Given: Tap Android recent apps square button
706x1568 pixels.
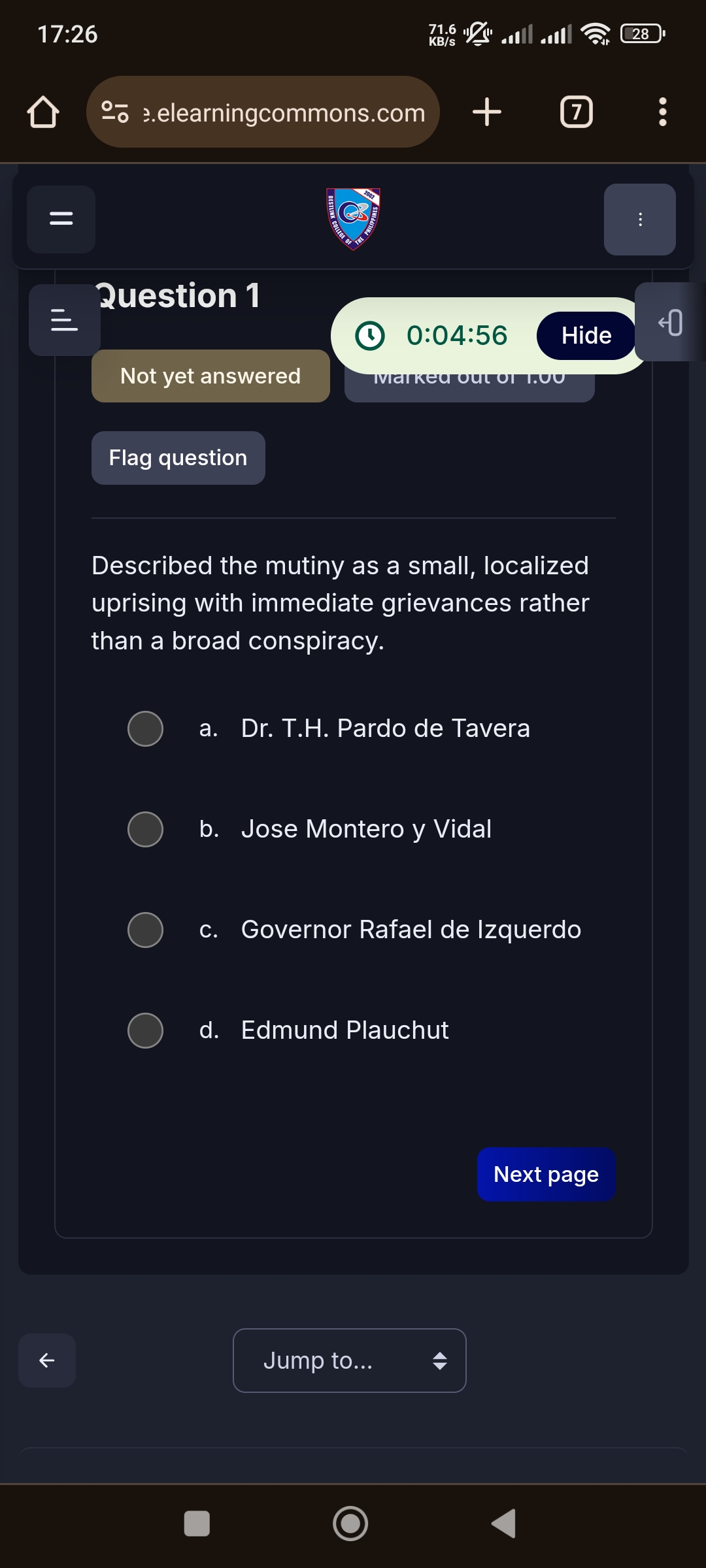Looking at the screenshot, I should [197, 1524].
